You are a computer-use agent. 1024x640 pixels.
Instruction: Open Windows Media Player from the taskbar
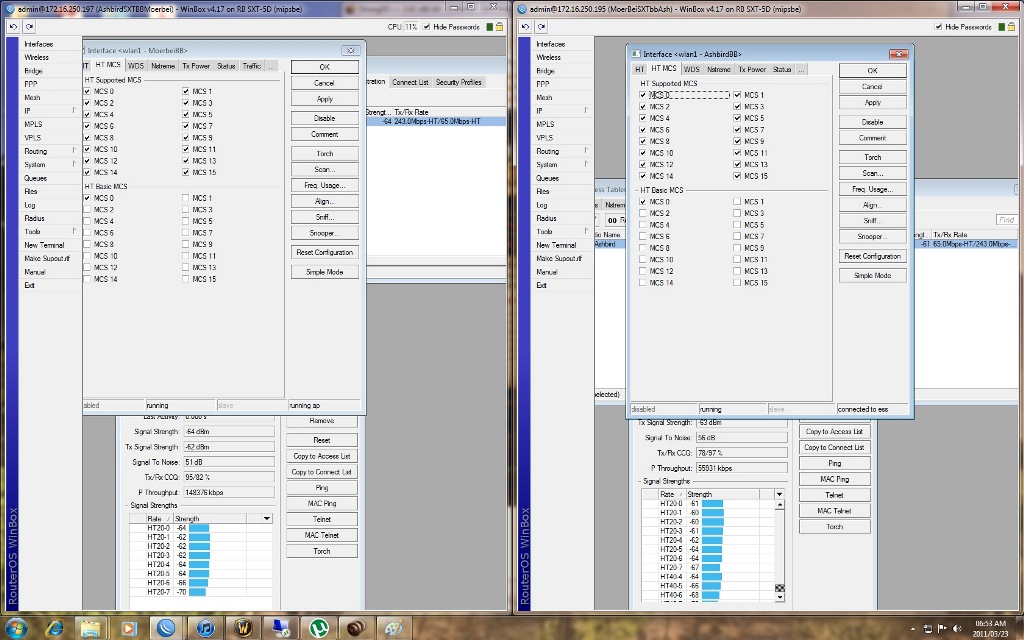tap(129, 627)
